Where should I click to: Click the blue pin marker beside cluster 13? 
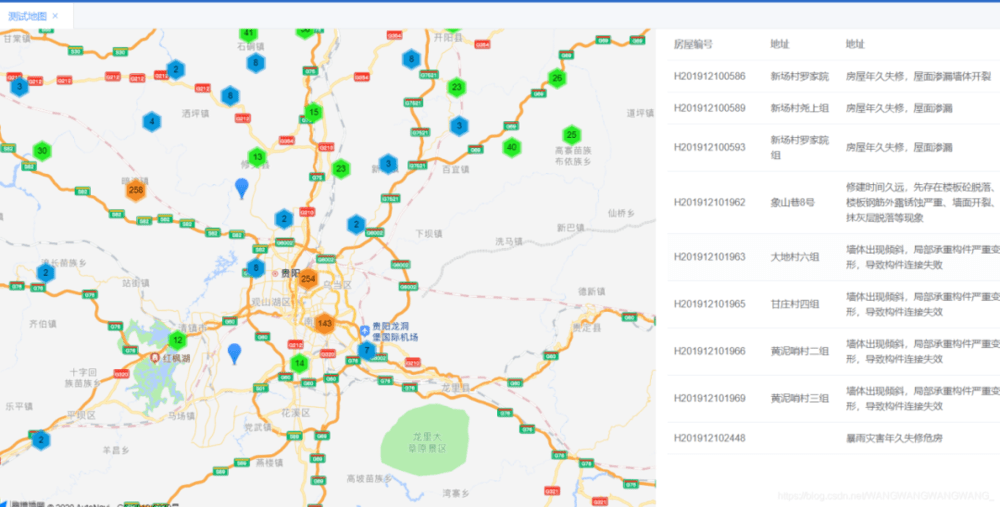241,186
